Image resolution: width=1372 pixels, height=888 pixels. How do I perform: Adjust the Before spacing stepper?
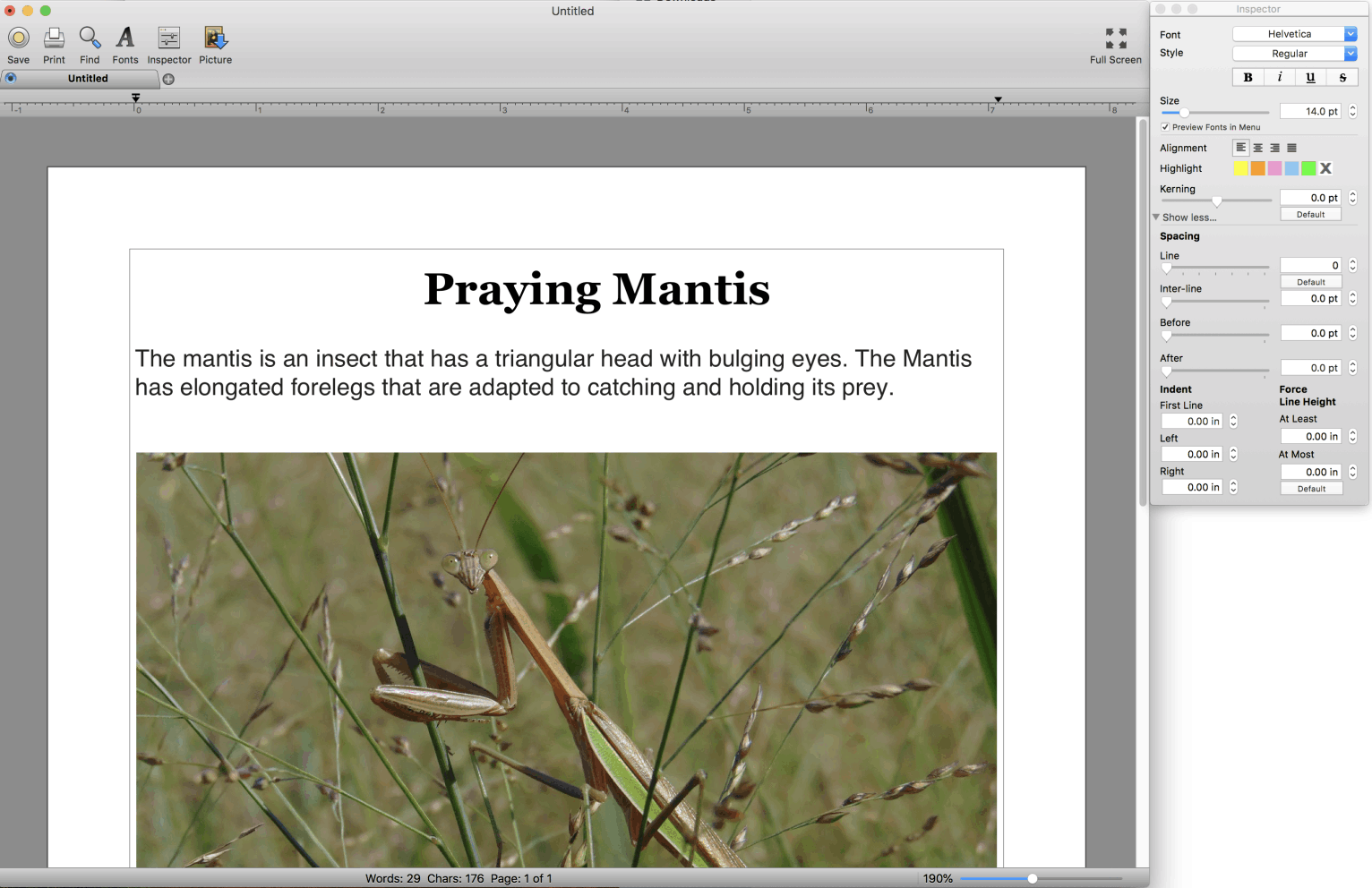coord(1352,333)
